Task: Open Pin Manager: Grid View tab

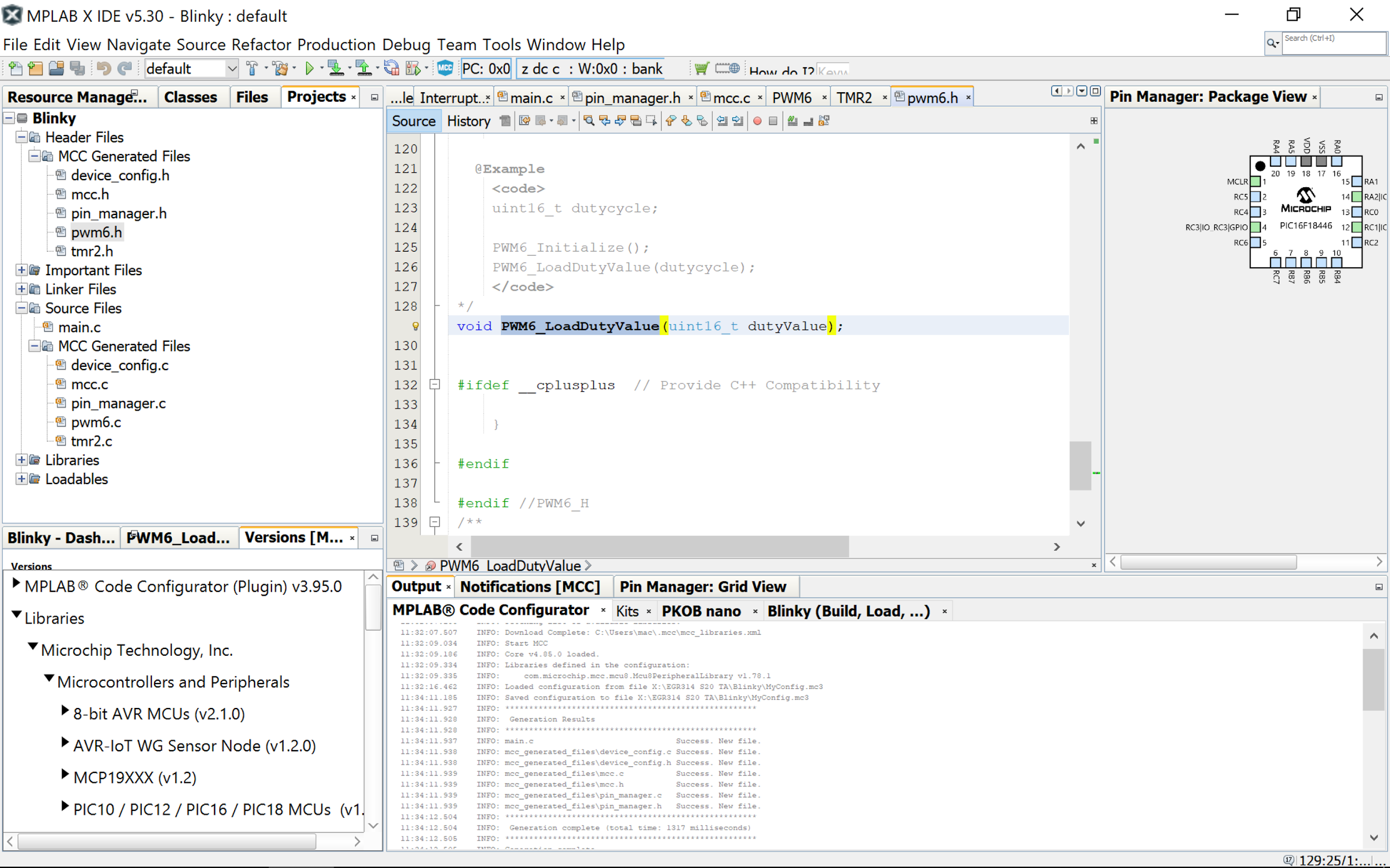Action: point(702,586)
